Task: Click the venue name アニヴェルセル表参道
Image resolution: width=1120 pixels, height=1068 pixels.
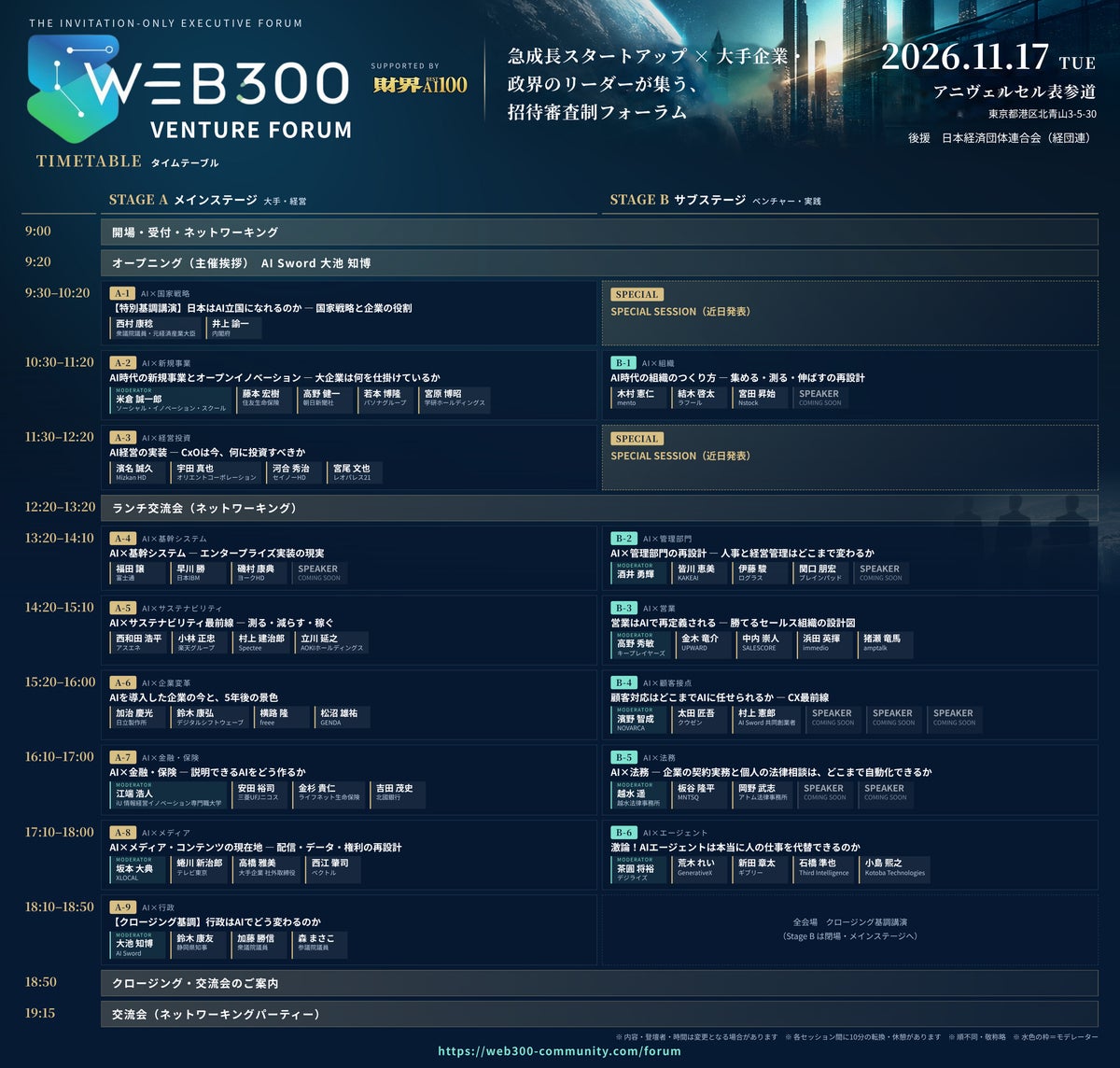Action: coord(1015,91)
